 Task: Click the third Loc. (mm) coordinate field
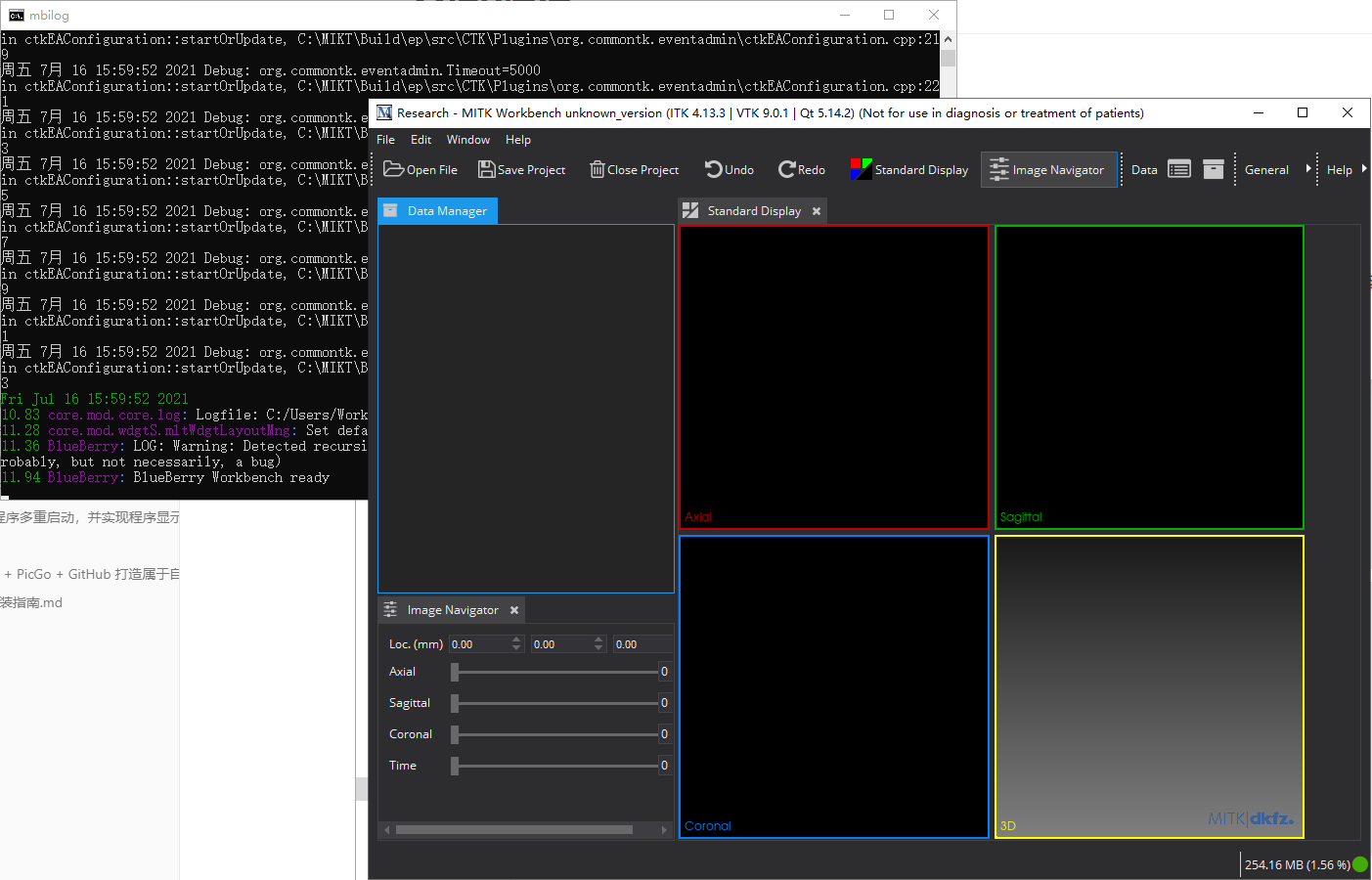click(642, 644)
